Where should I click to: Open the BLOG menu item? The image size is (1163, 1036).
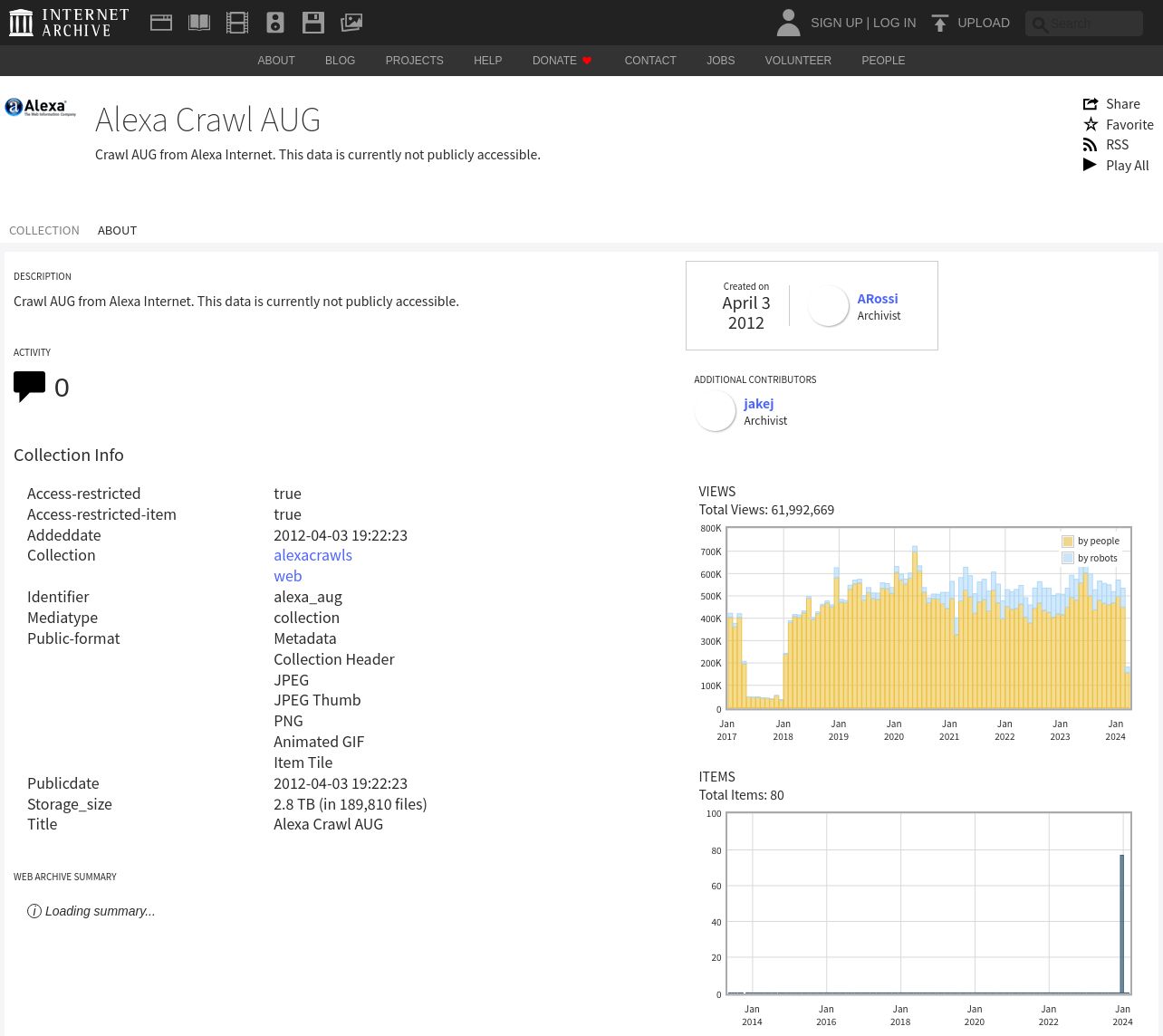click(x=340, y=61)
